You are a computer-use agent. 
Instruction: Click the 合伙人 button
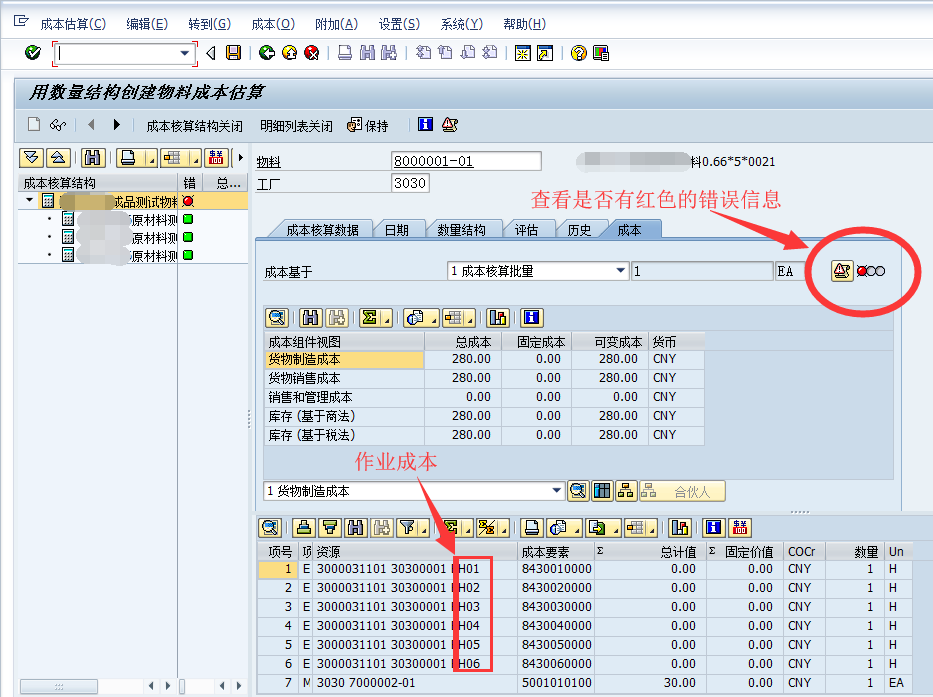(692, 490)
